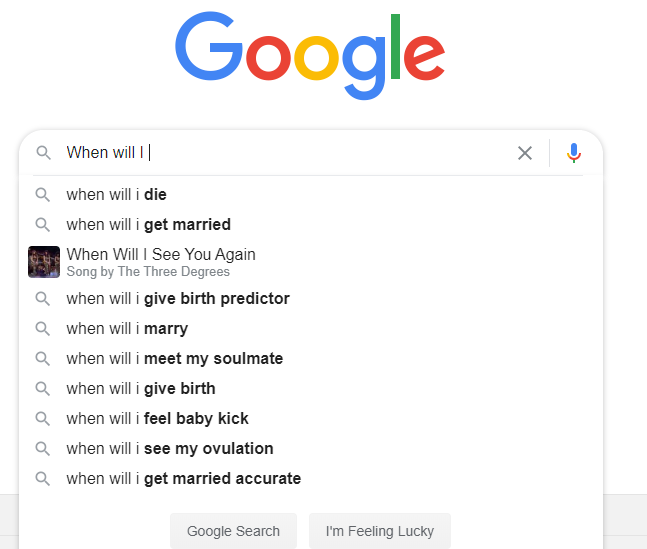Click magnifier icon beside 'when will i die'
Screen dimensions: 647x549
[x=43, y=195]
